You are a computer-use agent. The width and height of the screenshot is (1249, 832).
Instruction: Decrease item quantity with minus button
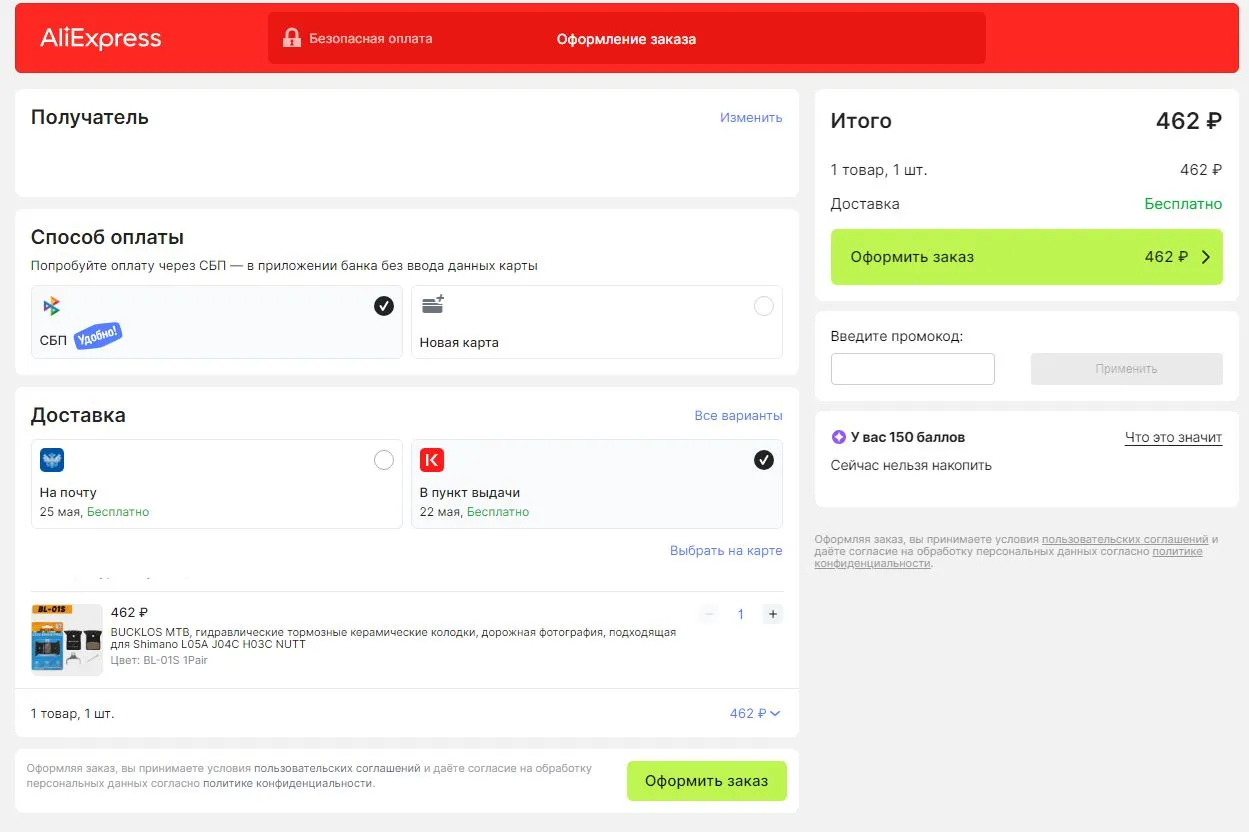[709, 614]
